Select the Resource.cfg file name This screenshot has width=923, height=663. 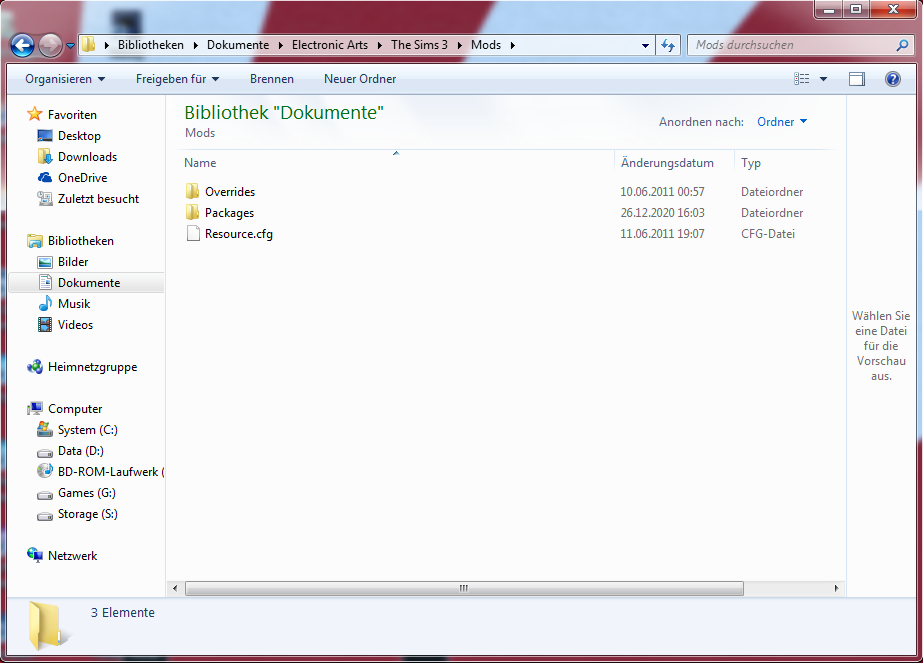[238, 234]
